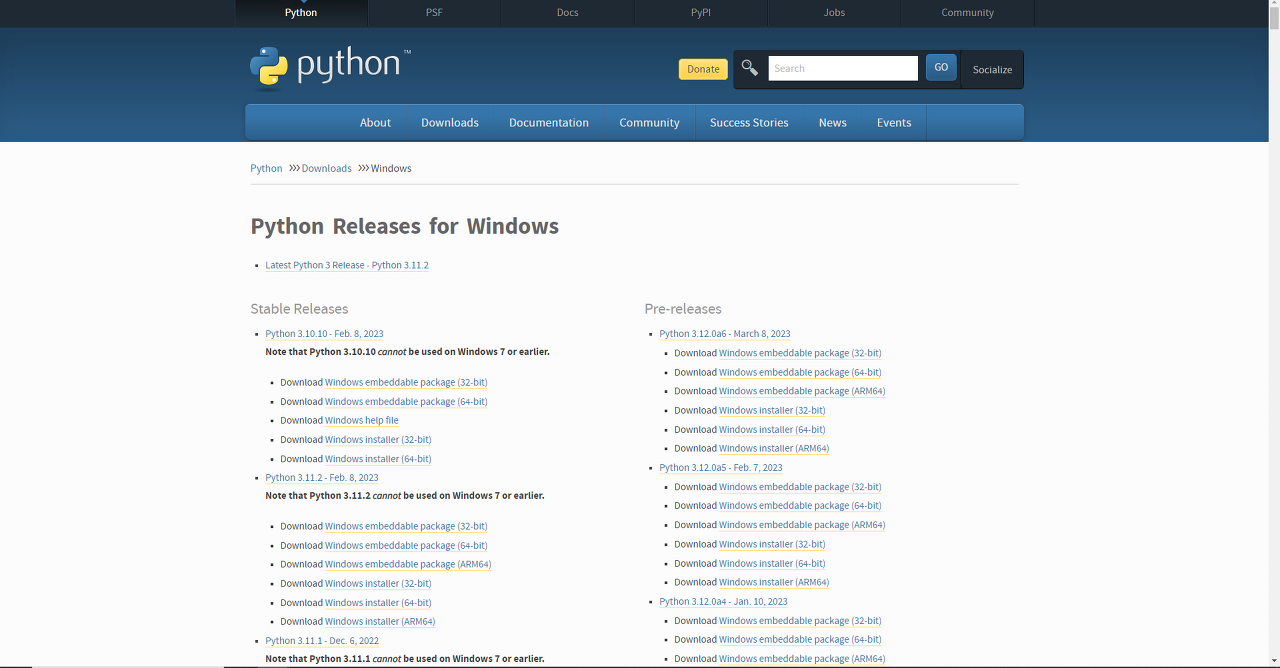This screenshot has width=1280, height=668.
Task: Open the Community navigation menu item
Action: pos(649,122)
